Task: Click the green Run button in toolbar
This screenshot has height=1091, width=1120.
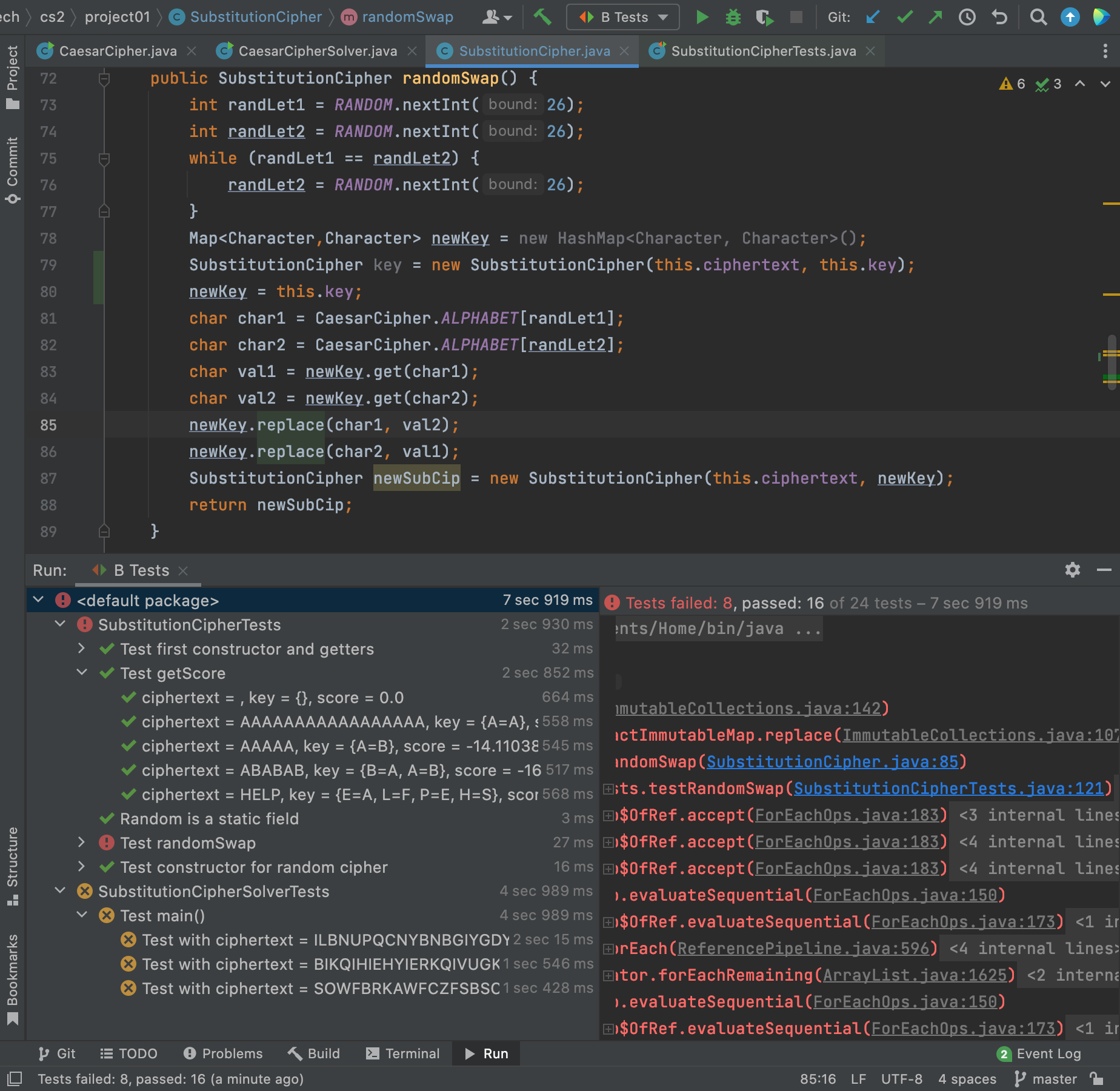Action: pyautogui.click(x=702, y=17)
